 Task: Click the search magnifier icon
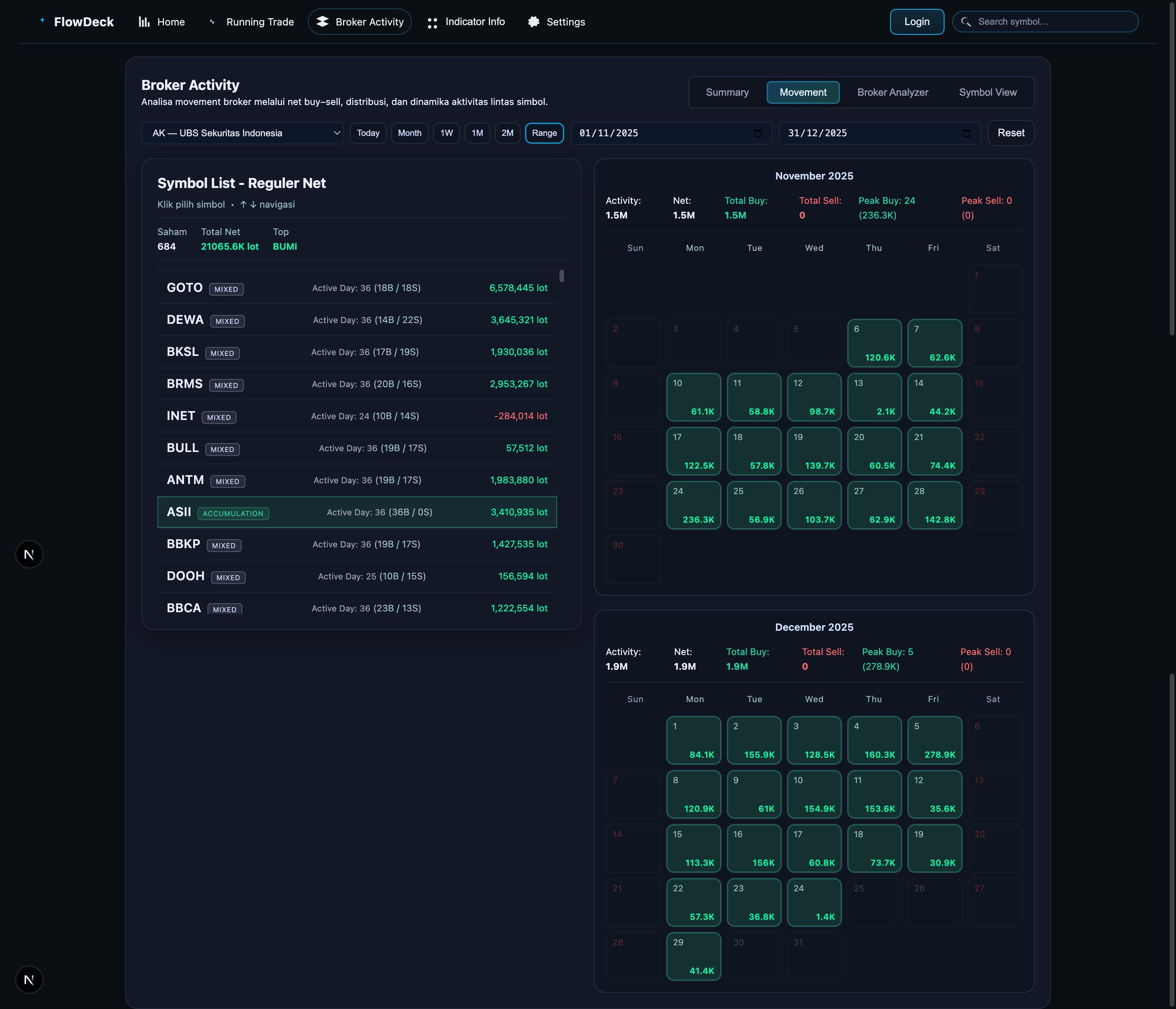pos(965,22)
